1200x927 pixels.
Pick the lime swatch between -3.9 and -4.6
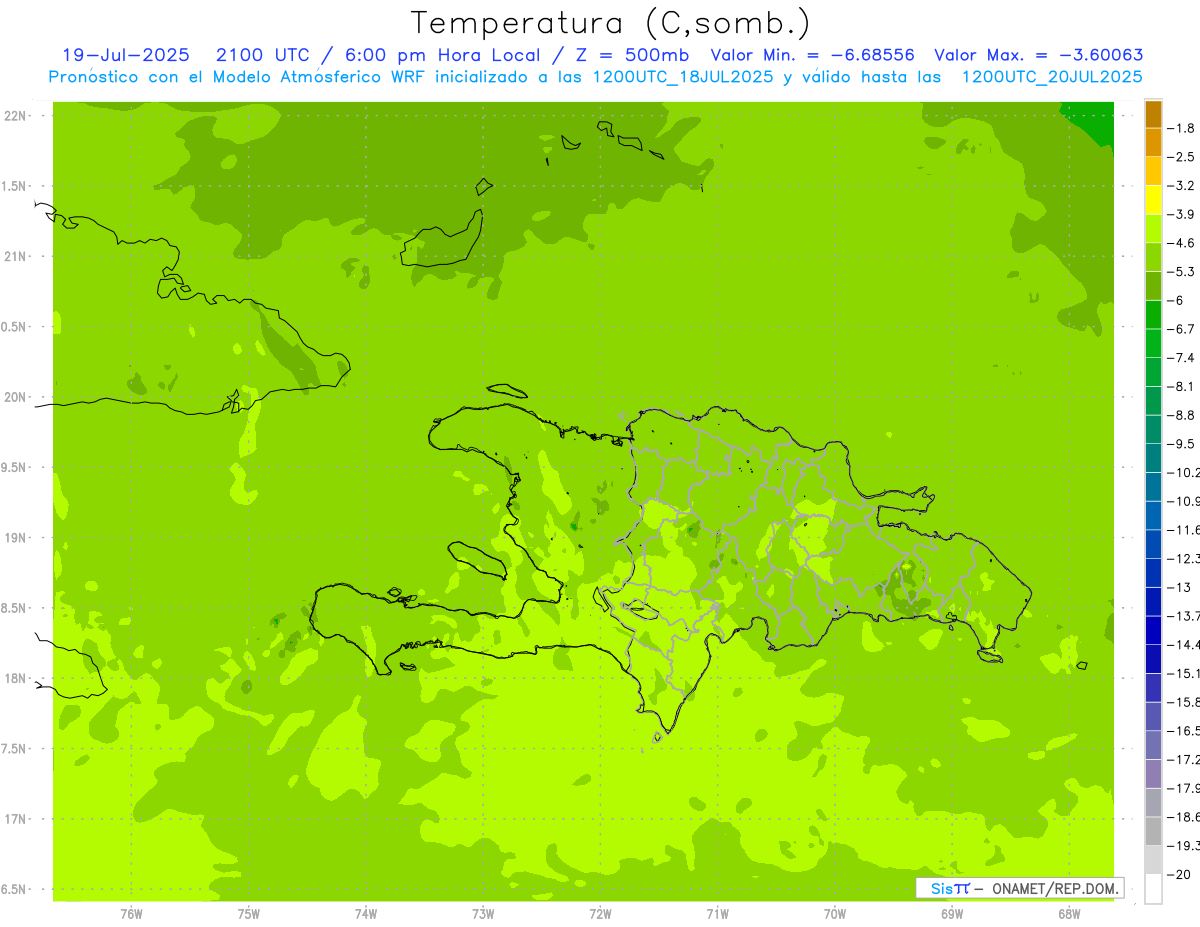click(1153, 229)
